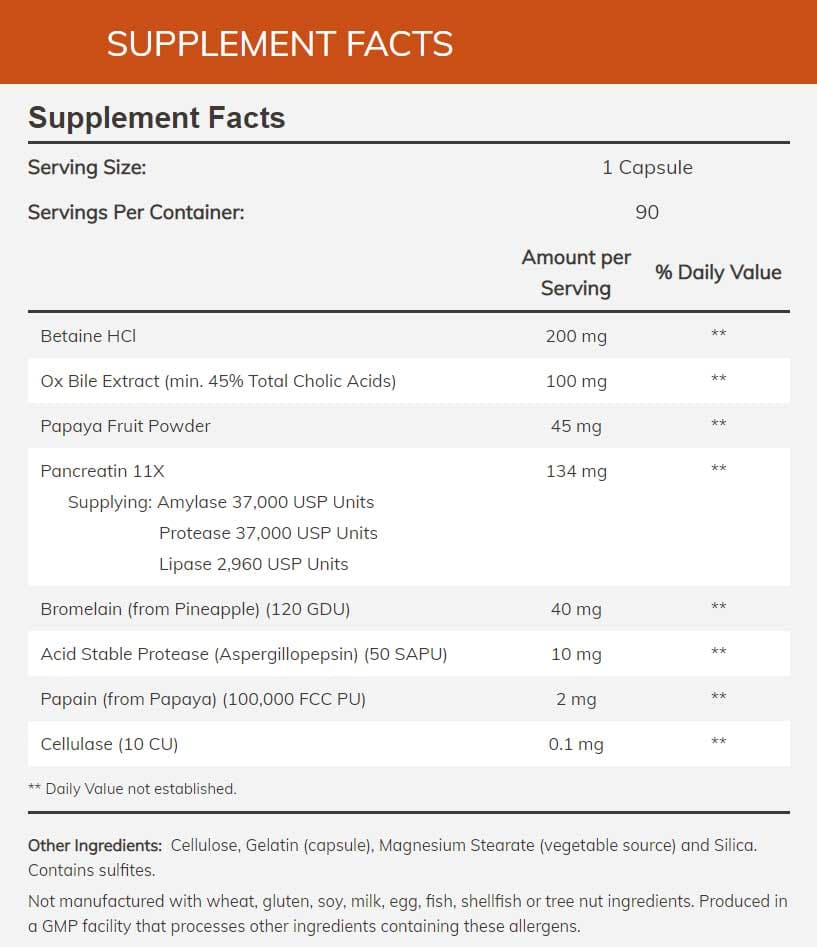Click the Amount per Serving column header
This screenshot has width=817, height=947.
[x=576, y=272]
